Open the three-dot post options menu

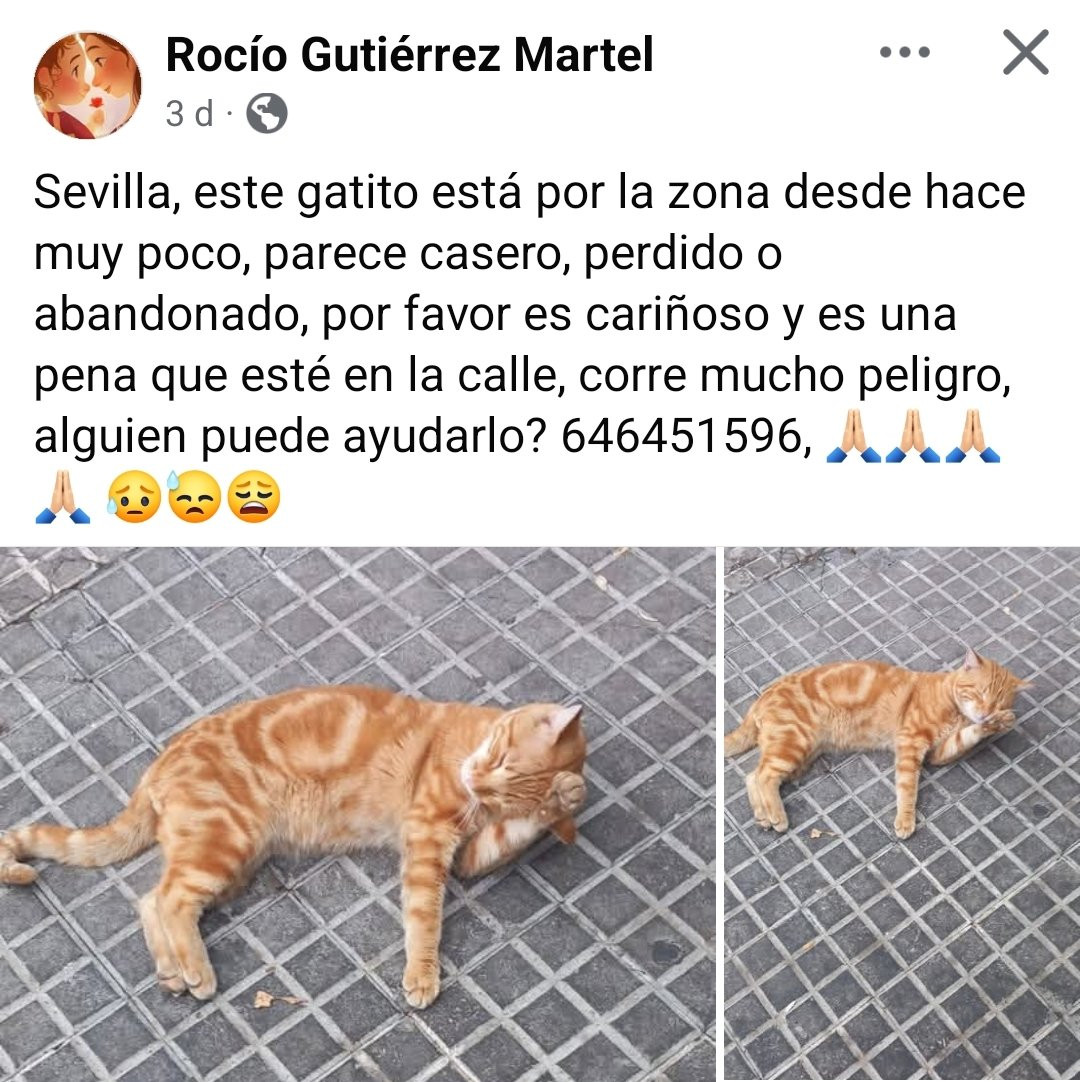coord(905,52)
